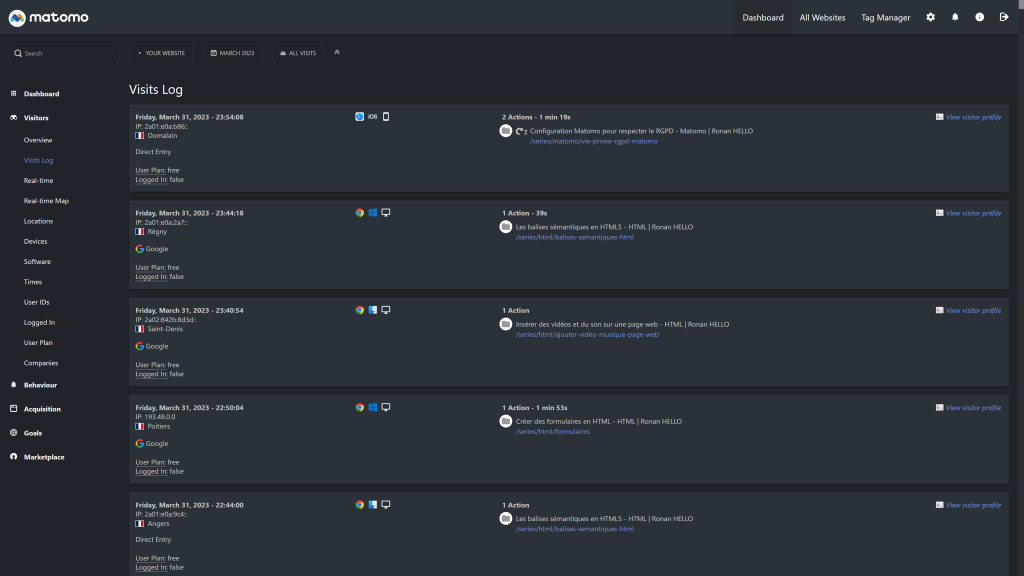Click the notifications bell icon
The width and height of the screenshot is (1024, 576).
pyautogui.click(x=955, y=17)
